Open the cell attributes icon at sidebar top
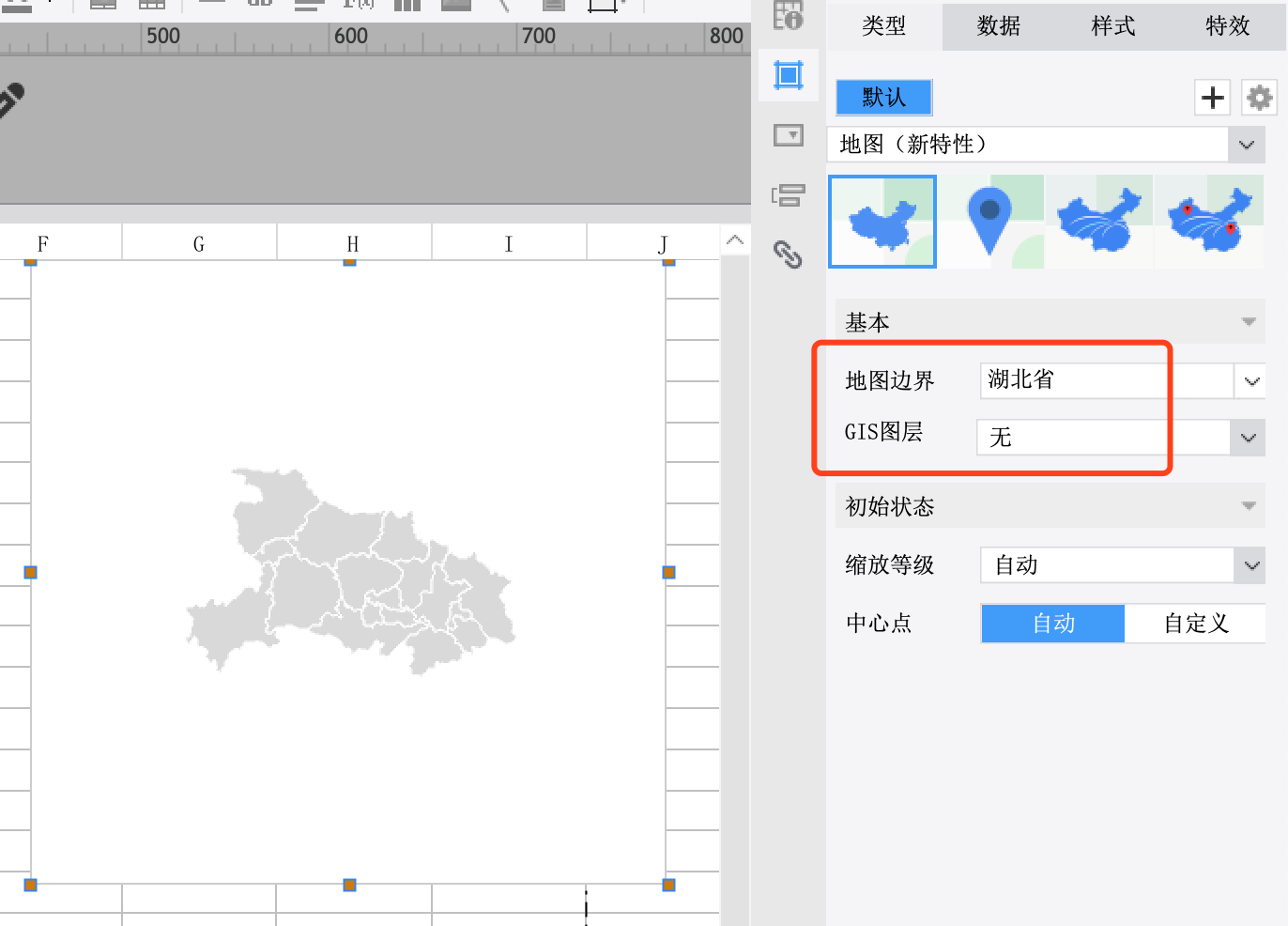 789,15
